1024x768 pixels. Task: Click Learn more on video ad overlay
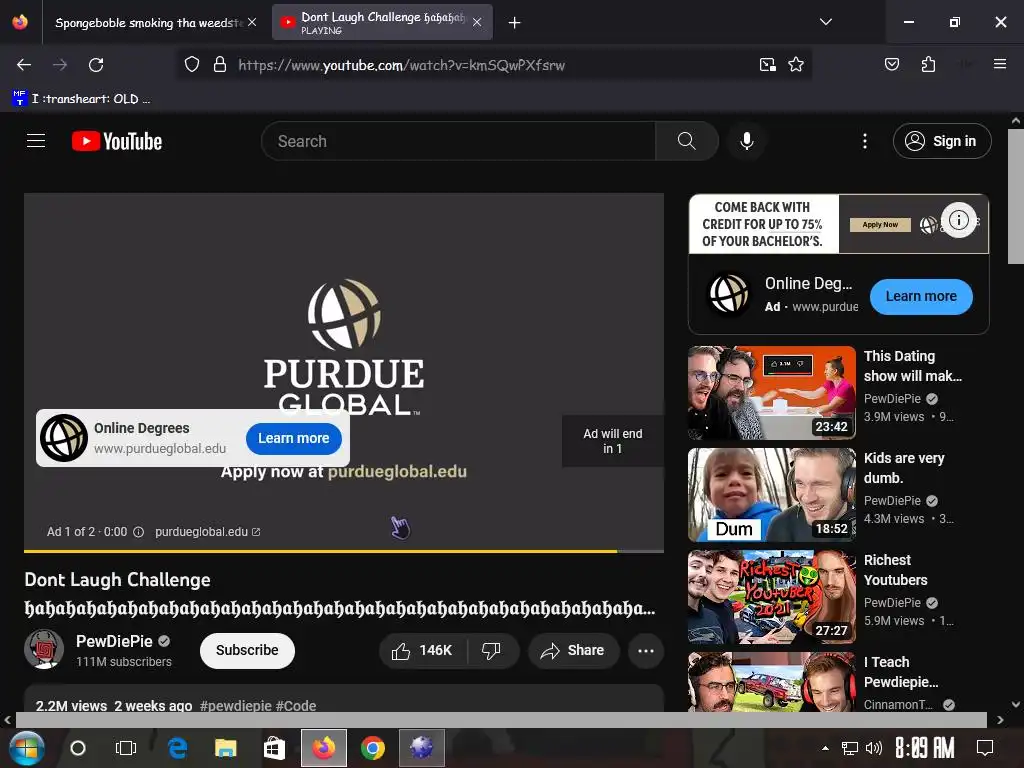pyautogui.click(x=294, y=438)
